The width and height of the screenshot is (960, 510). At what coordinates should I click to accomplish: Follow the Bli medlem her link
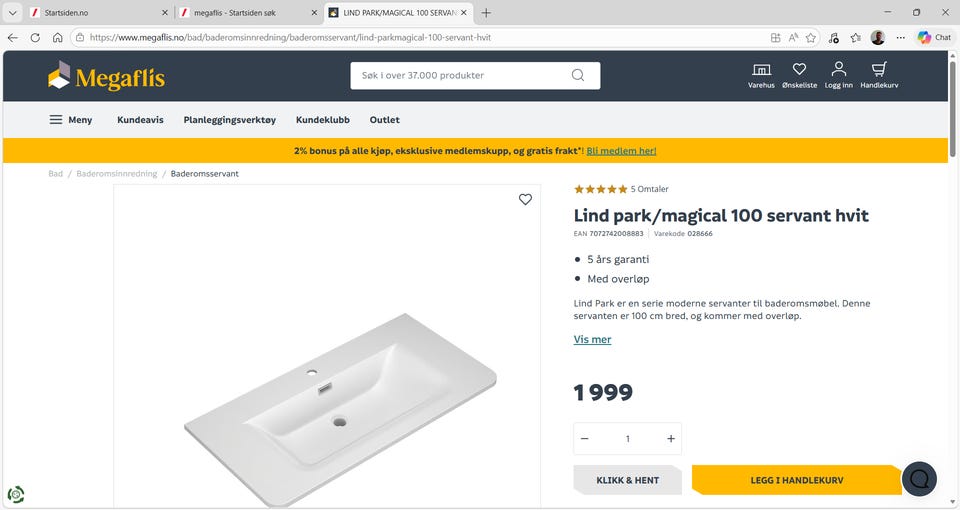(x=621, y=151)
